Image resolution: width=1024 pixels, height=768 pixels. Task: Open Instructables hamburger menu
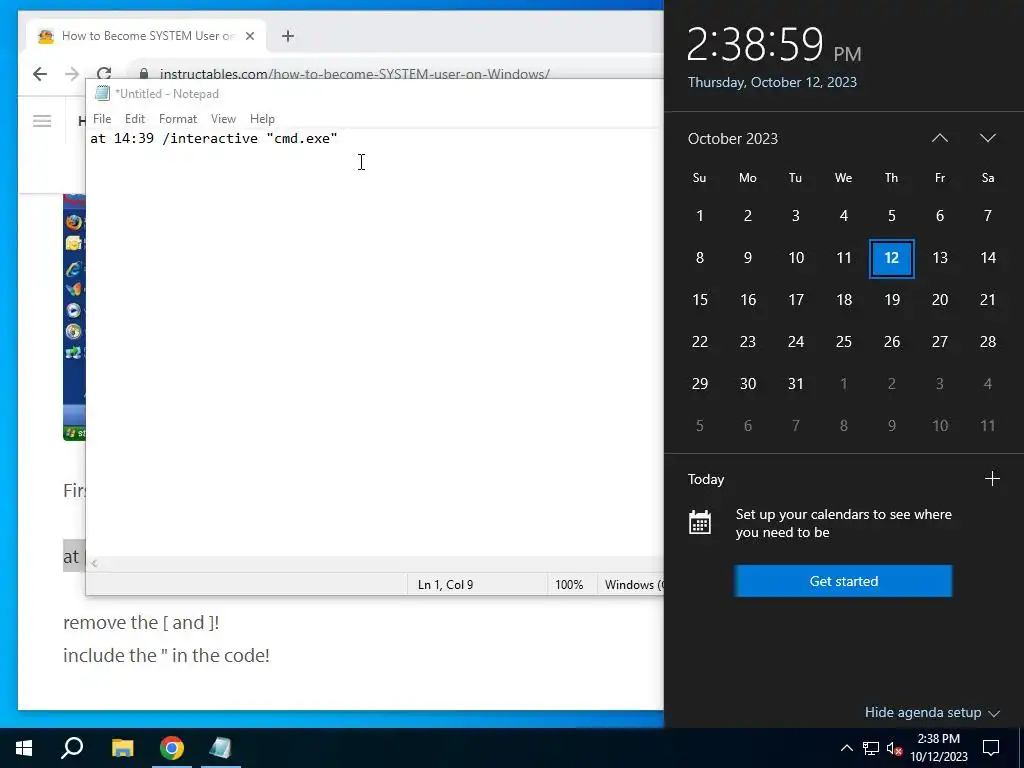(x=42, y=121)
